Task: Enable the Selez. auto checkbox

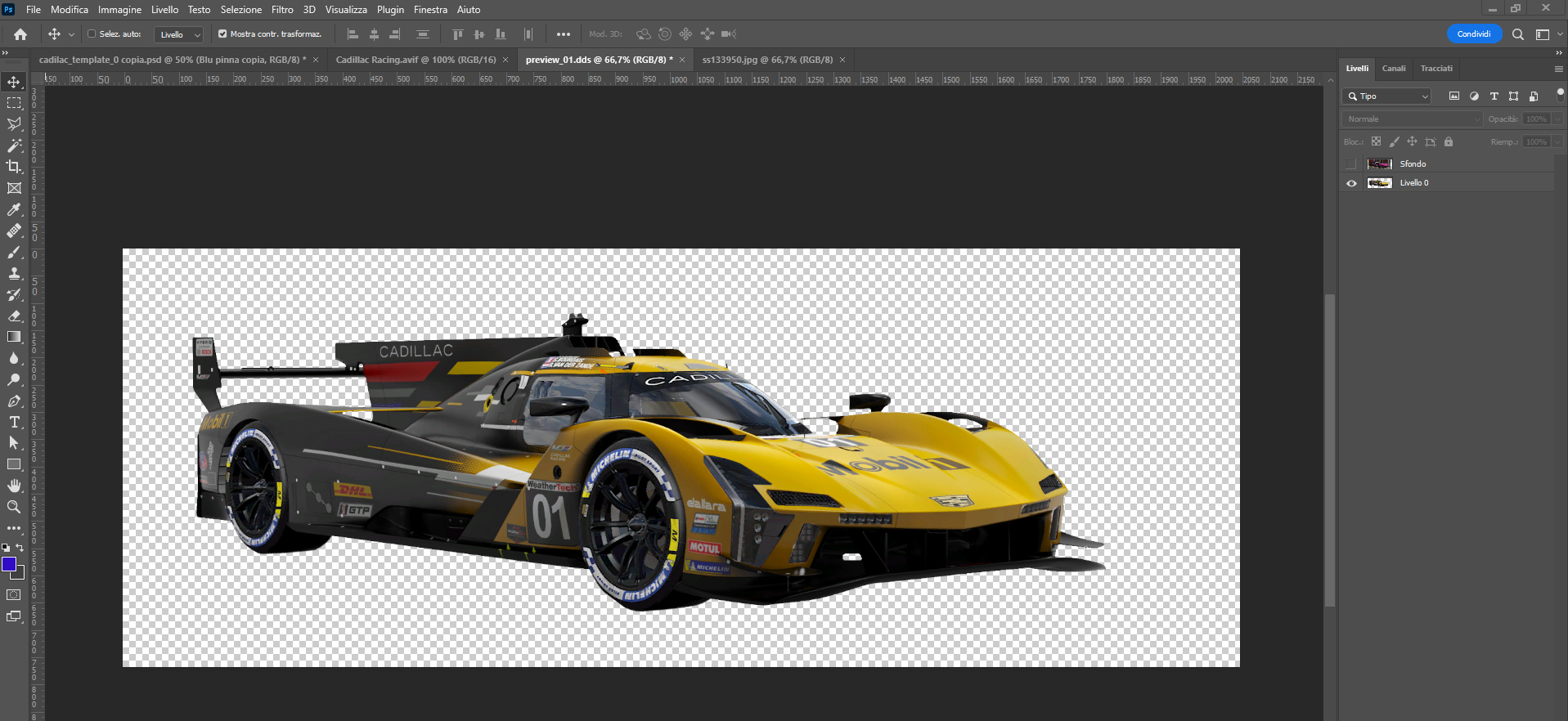Action: (92, 34)
